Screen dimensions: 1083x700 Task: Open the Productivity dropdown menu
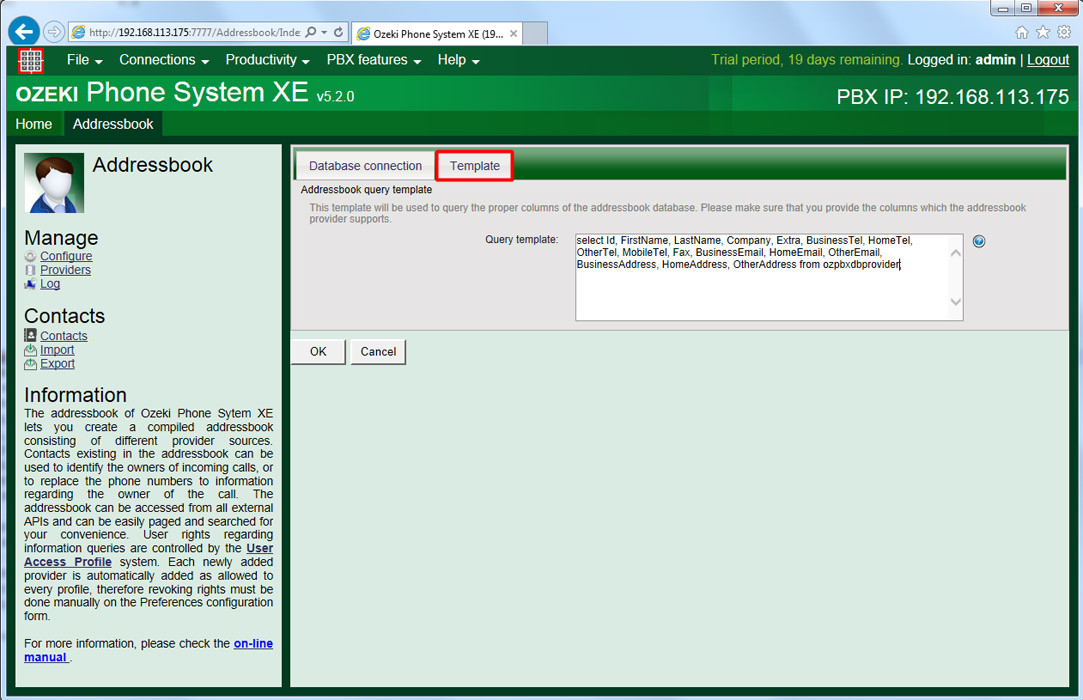coord(267,60)
